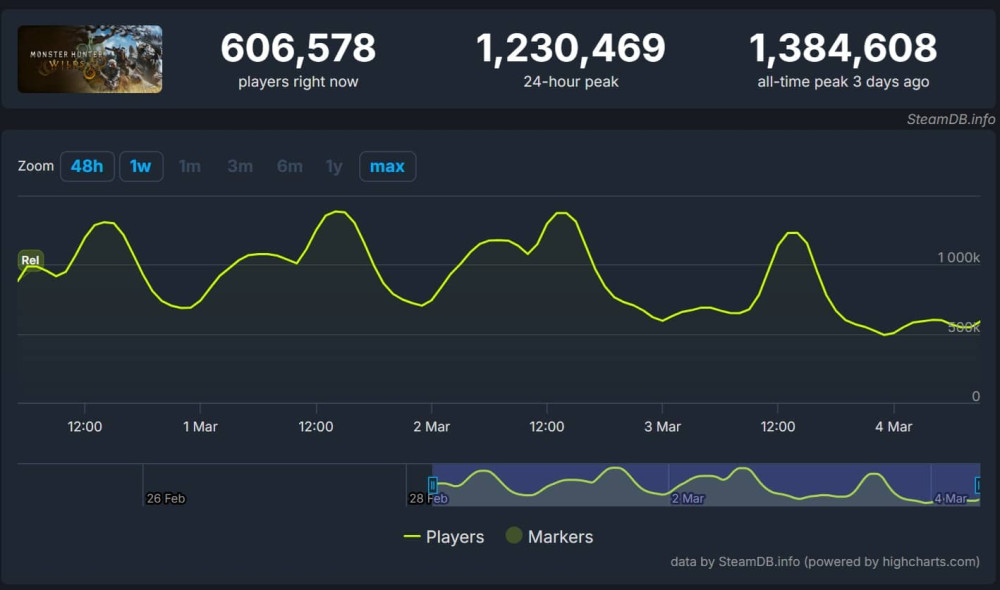1000x590 pixels.
Task: Toggle the Players series label in legend
Action: [x=455, y=537]
